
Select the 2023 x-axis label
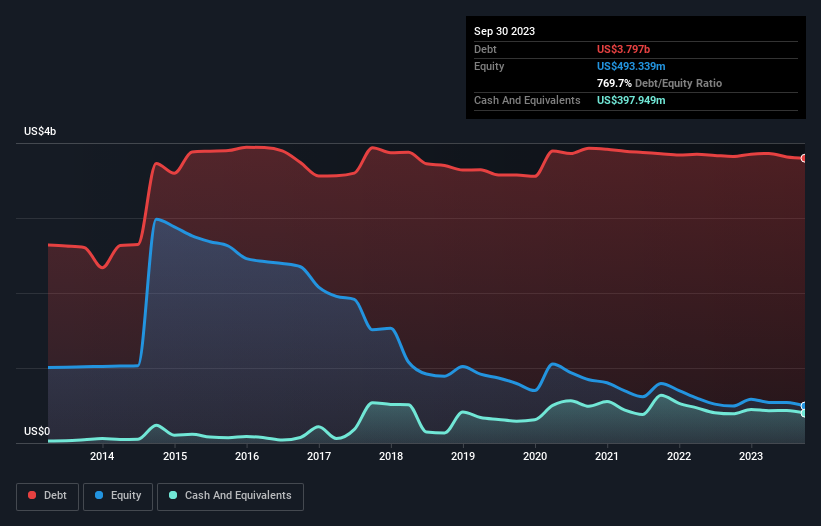coord(751,456)
